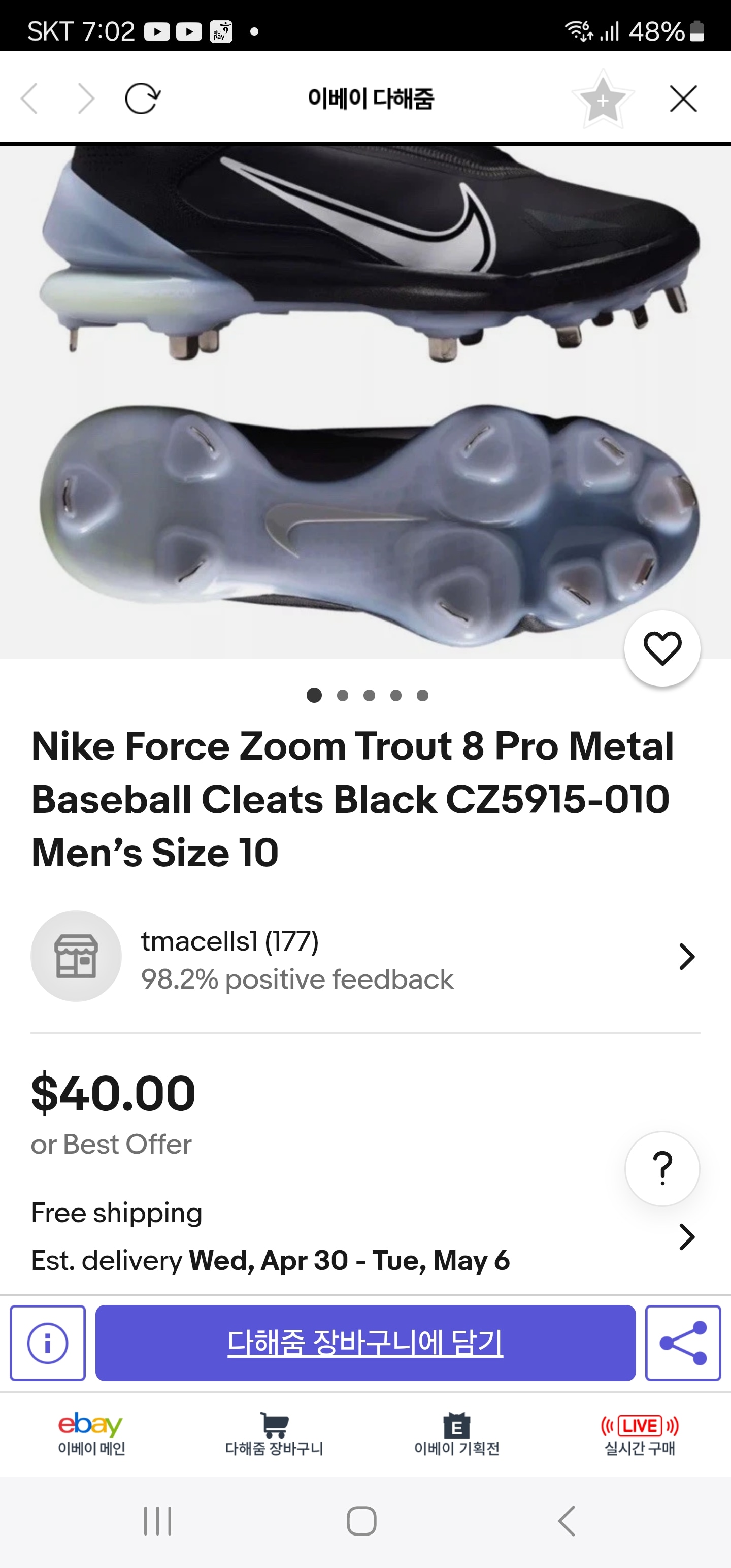Tap the cleats product photo
The height and width of the screenshot is (1568, 731).
coord(365,402)
